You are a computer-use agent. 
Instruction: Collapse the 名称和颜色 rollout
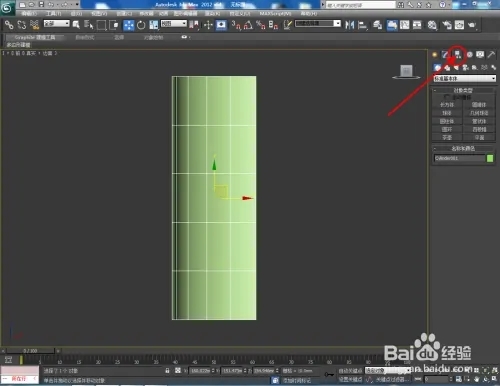point(463,148)
